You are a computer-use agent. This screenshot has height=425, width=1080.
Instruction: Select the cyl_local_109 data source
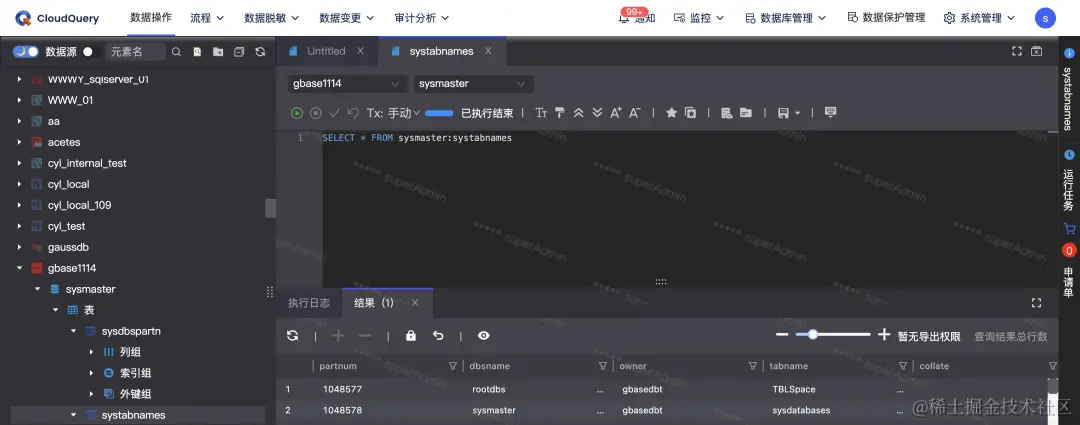(79, 205)
